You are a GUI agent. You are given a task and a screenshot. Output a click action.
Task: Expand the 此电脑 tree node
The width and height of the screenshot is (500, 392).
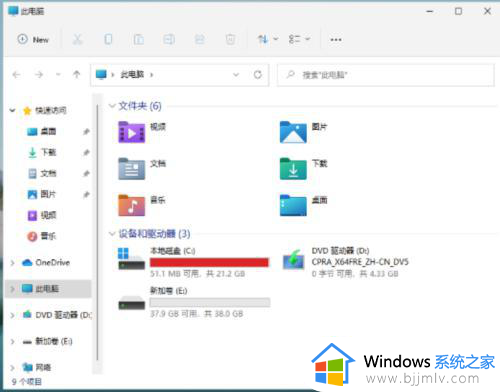[13, 289]
